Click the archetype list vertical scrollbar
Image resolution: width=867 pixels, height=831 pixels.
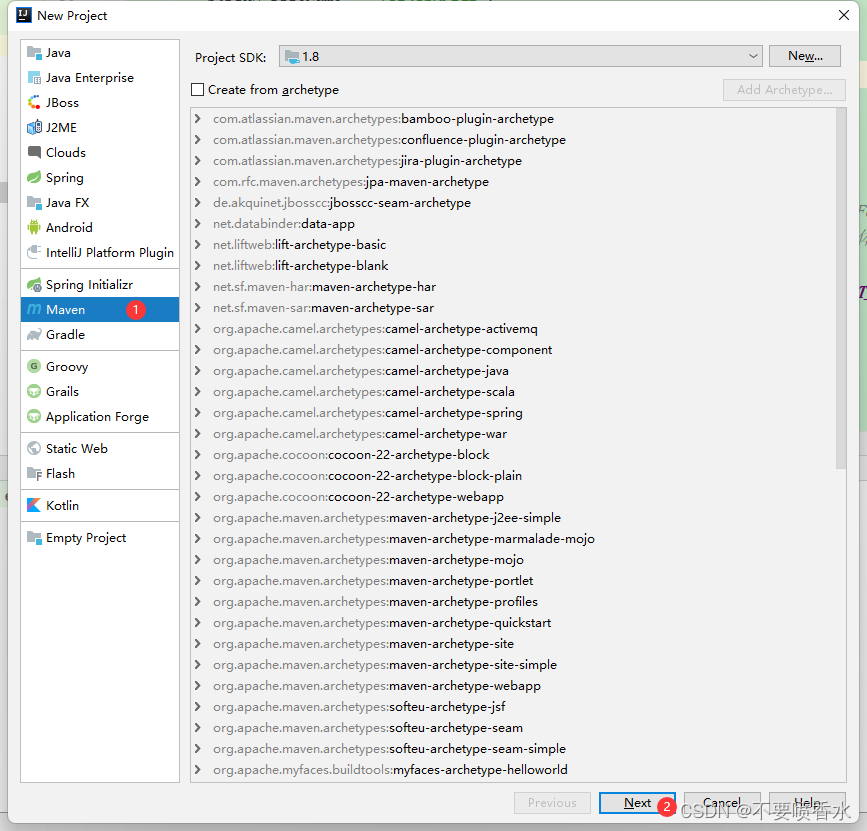tap(841, 289)
